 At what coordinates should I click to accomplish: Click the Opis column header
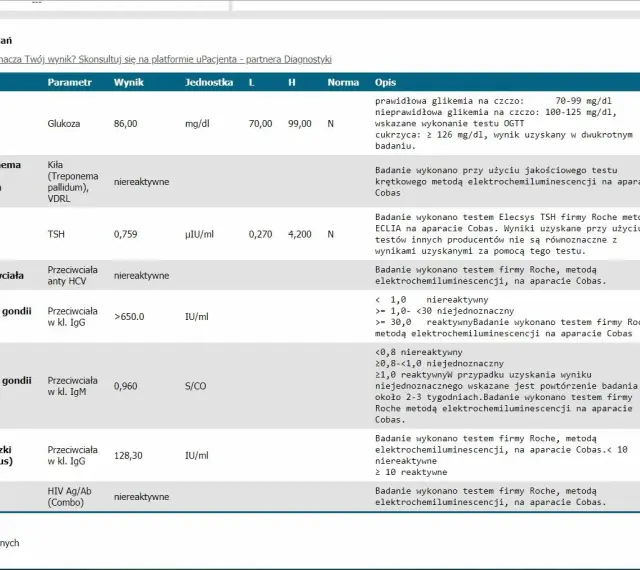(x=385, y=82)
